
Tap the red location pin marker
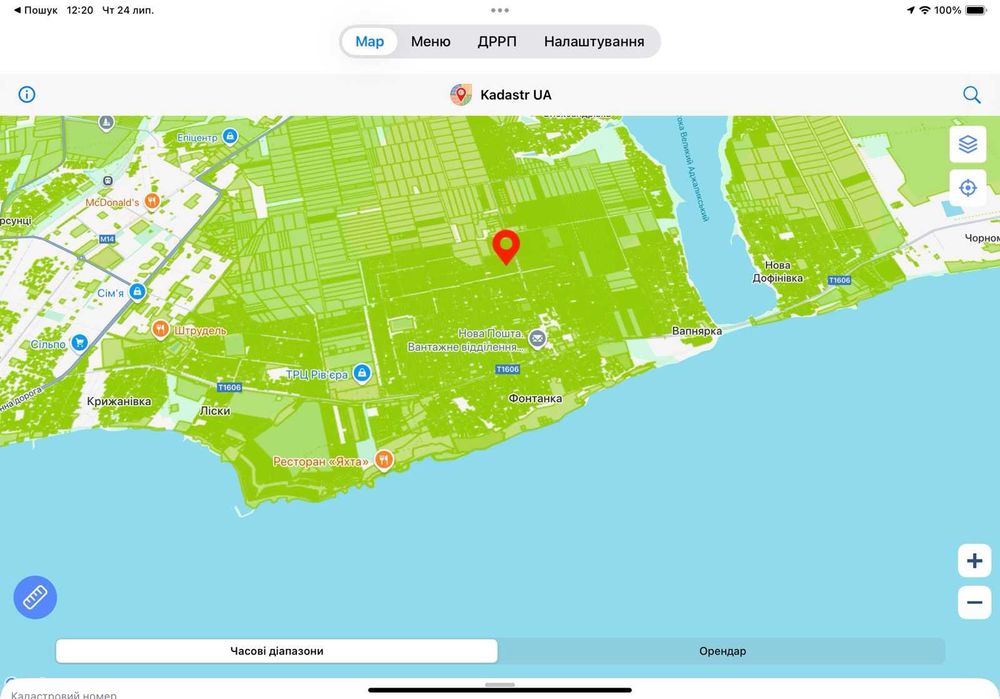tap(506, 247)
